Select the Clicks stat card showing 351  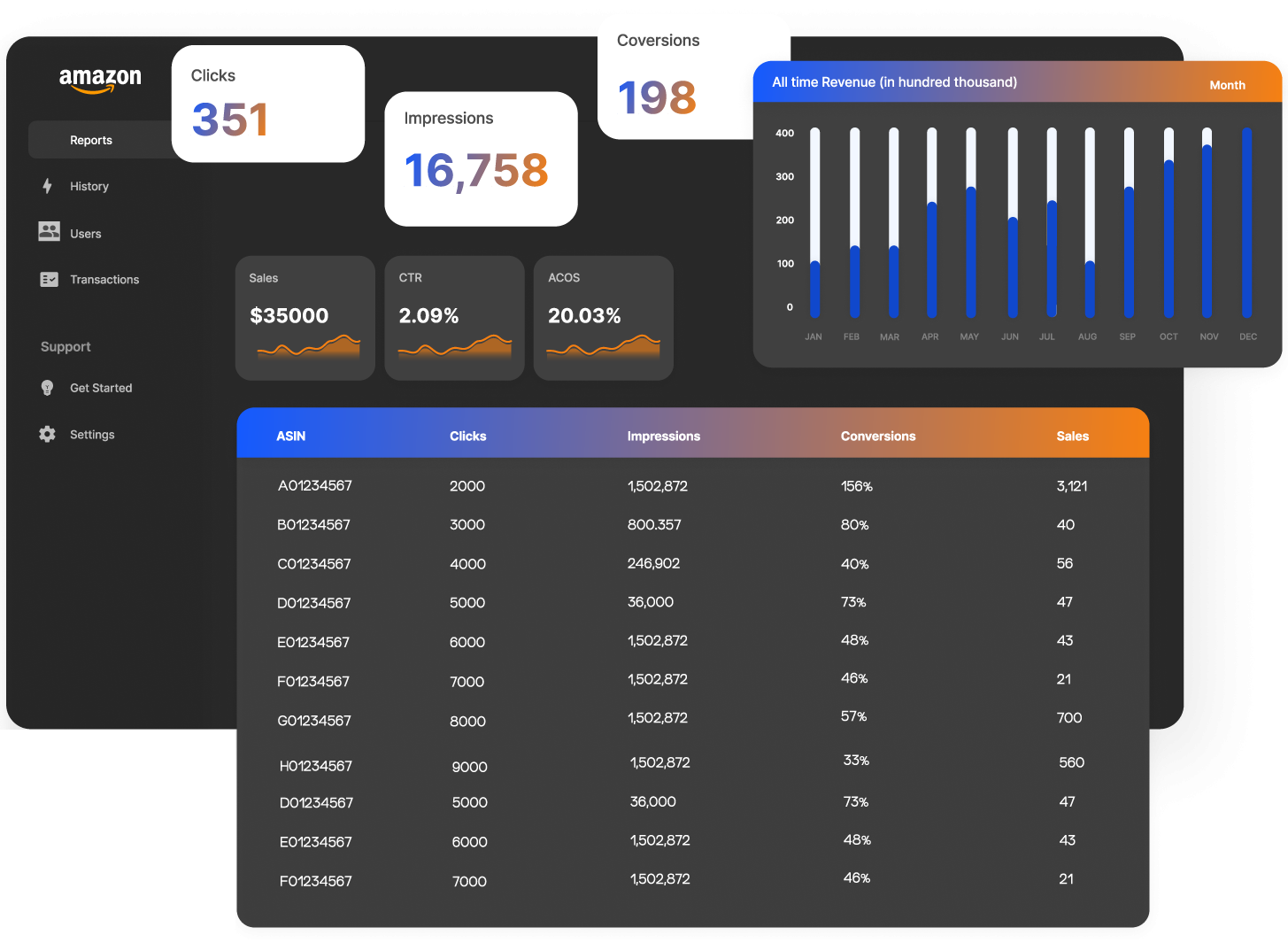tap(267, 104)
